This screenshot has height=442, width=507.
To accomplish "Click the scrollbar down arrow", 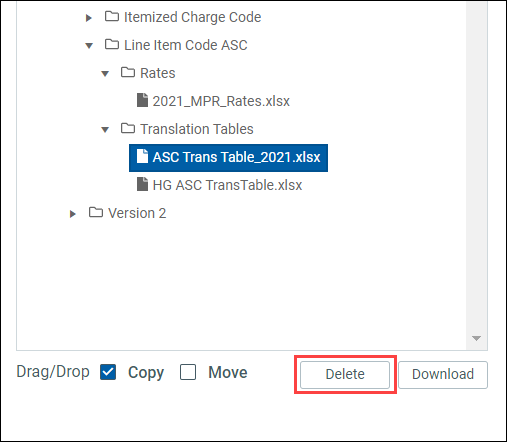I will (x=476, y=338).
